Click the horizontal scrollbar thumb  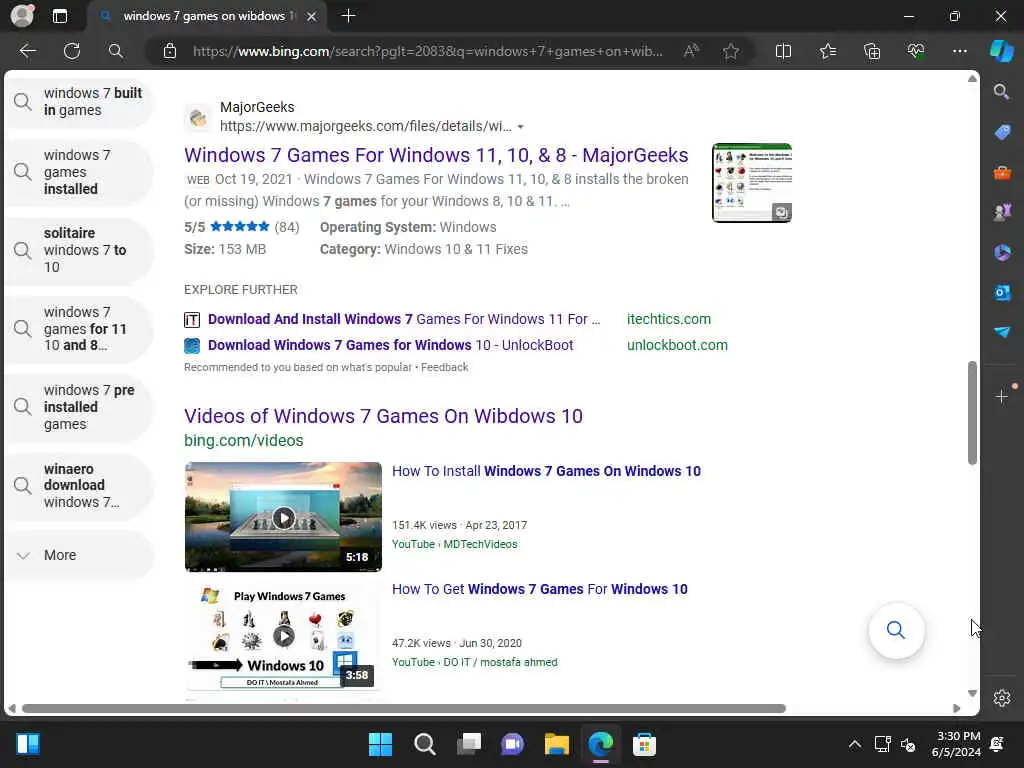tap(404, 709)
